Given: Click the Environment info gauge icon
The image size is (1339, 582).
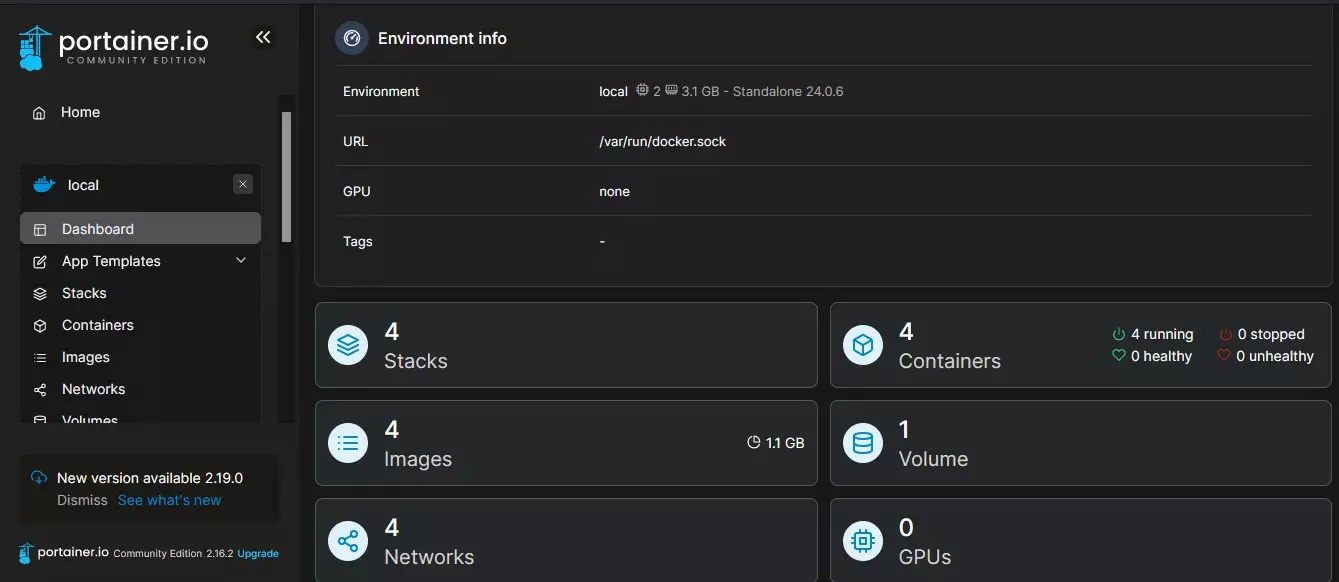Looking at the screenshot, I should coord(351,38).
